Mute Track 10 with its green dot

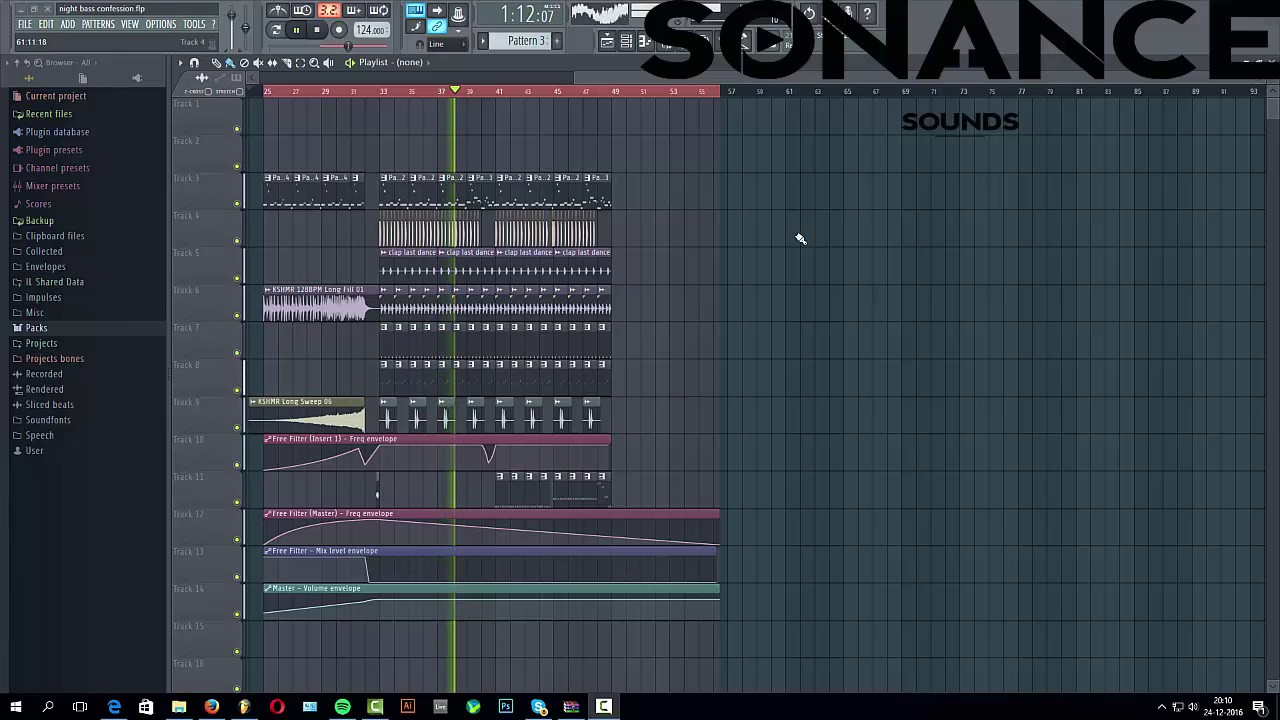coord(237,465)
